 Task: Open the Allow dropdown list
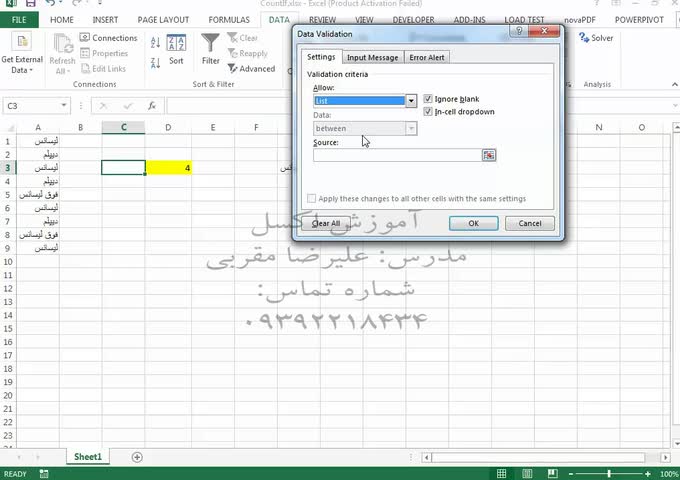coord(411,101)
